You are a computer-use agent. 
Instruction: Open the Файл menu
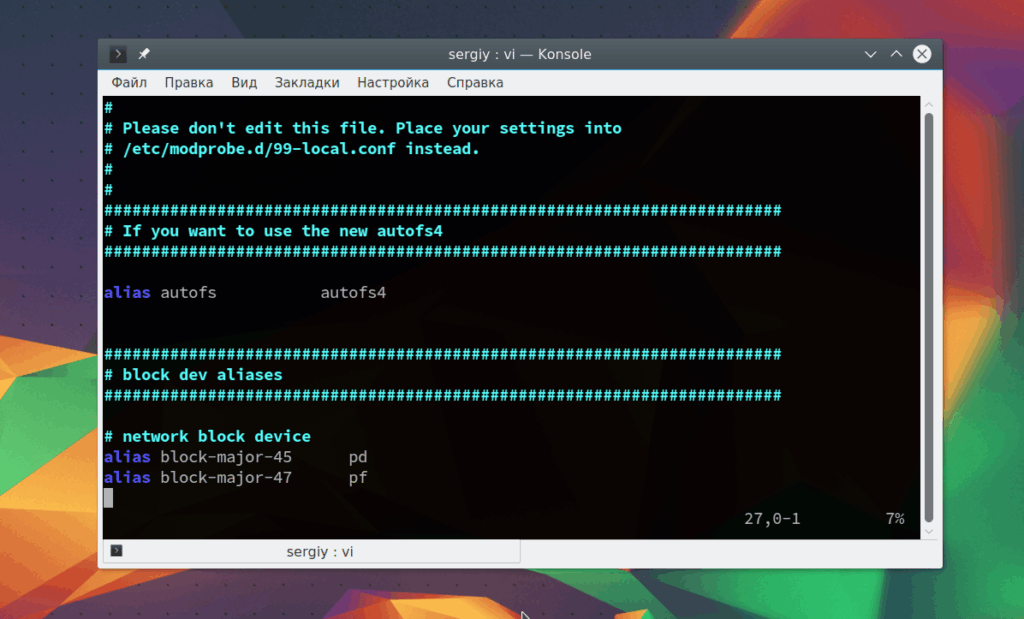pos(129,82)
